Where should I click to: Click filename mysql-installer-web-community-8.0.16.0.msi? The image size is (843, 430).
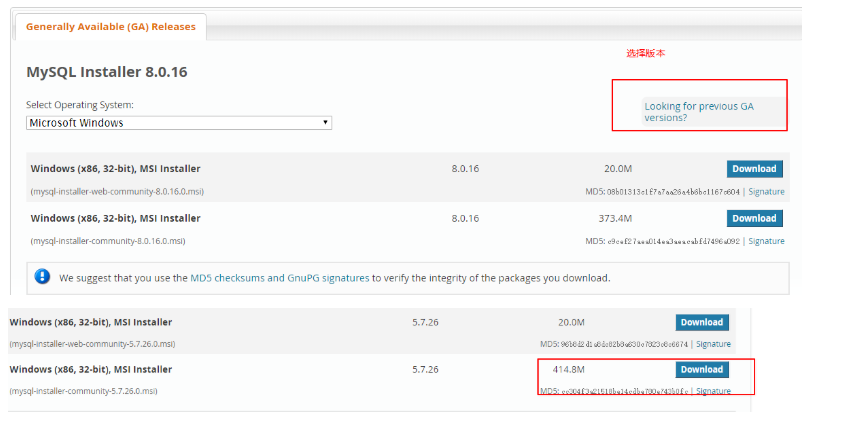(117, 192)
